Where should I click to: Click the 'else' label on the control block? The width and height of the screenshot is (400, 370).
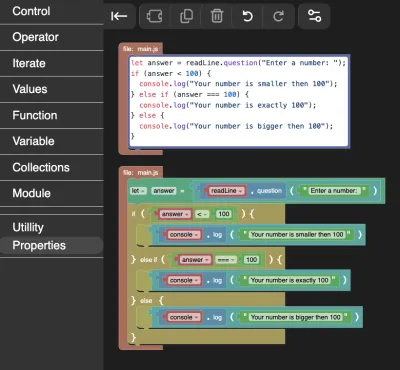[x=146, y=301]
